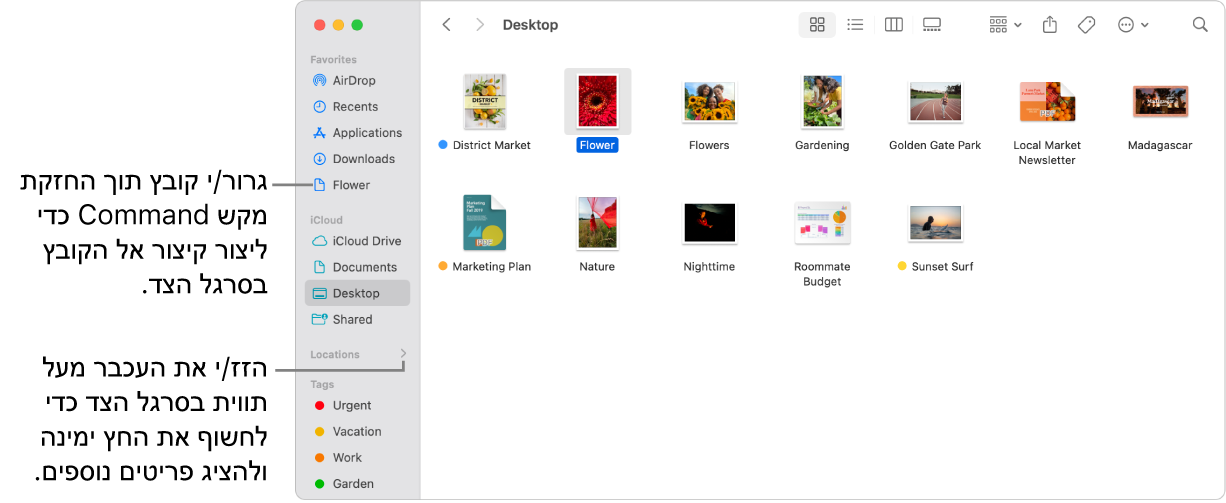Select the green Garden tag
The height and width of the screenshot is (503, 1226).
(x=357, y=483)
